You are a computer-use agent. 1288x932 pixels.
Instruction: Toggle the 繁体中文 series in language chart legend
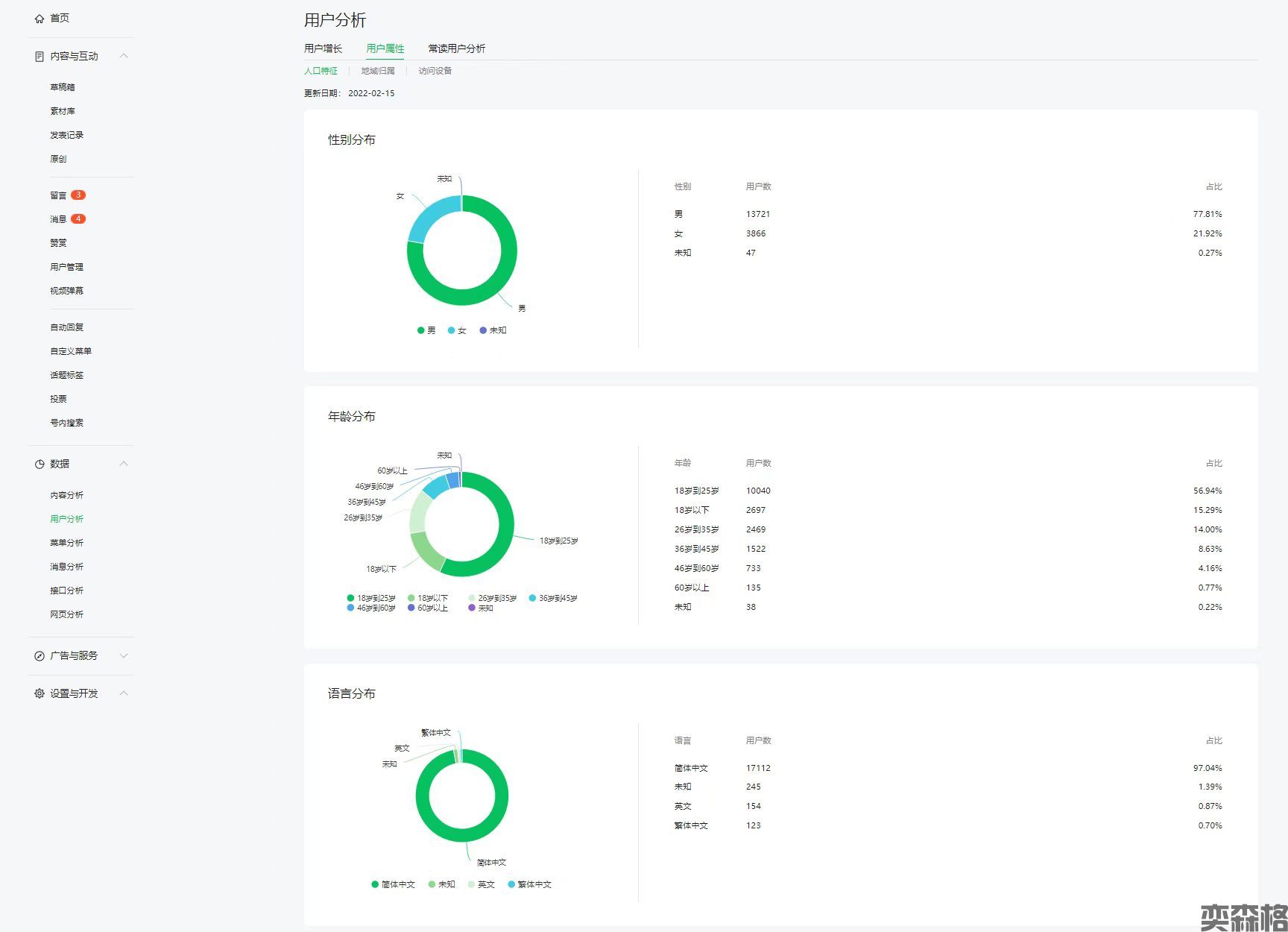tap(529, 884)
